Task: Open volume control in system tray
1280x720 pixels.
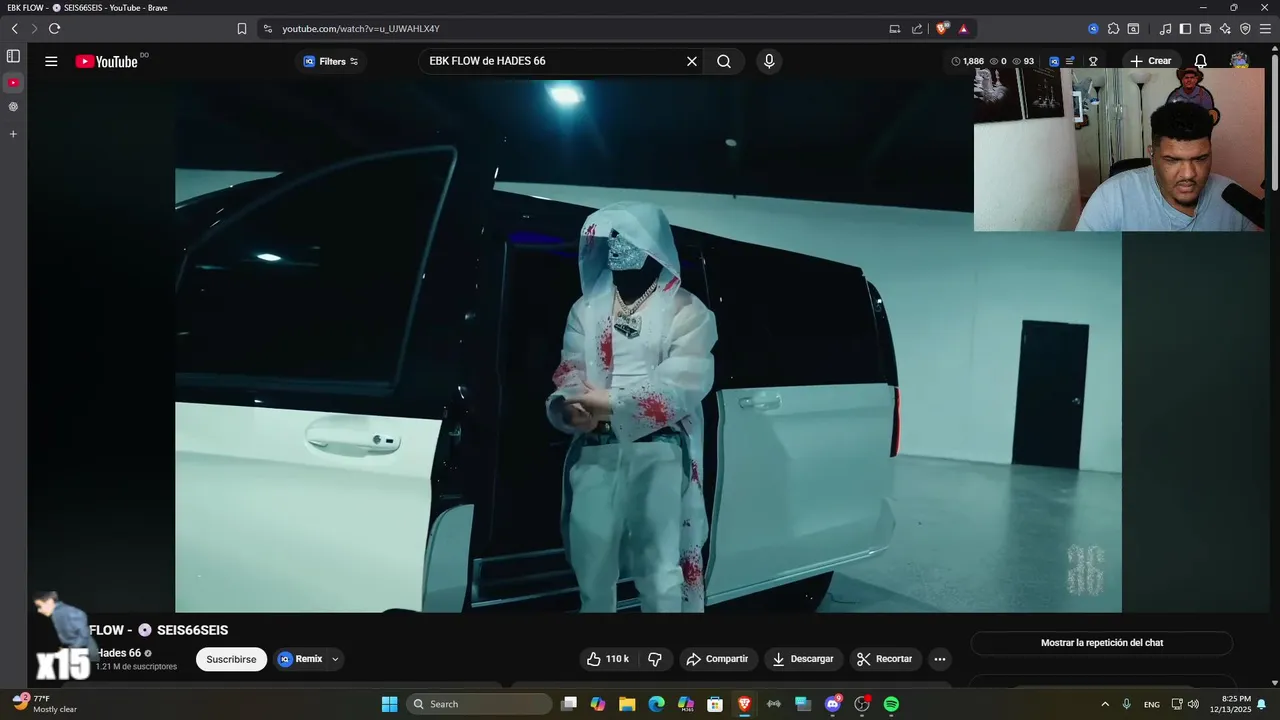Action: pos(1193,704)
